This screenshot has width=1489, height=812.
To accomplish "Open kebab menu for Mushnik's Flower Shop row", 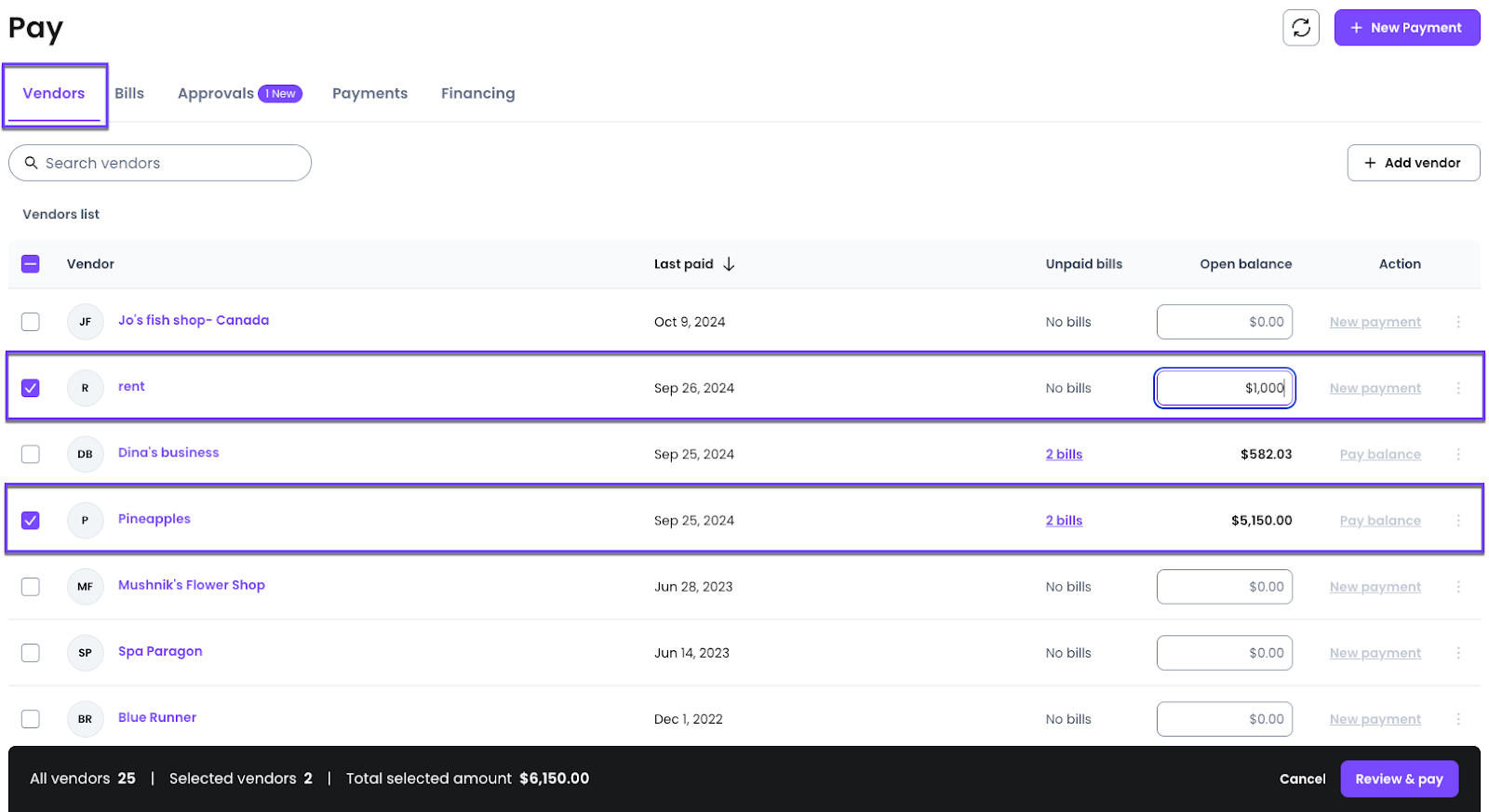I will click(x=1458, y=587).
